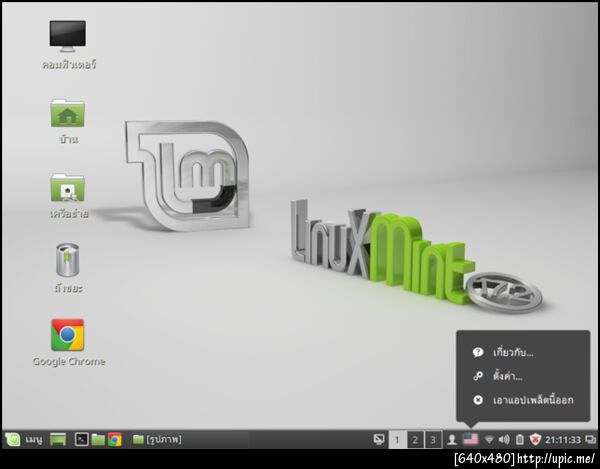
Task: Open the Trash can desktop icon
Action: (x=68, y=260)
